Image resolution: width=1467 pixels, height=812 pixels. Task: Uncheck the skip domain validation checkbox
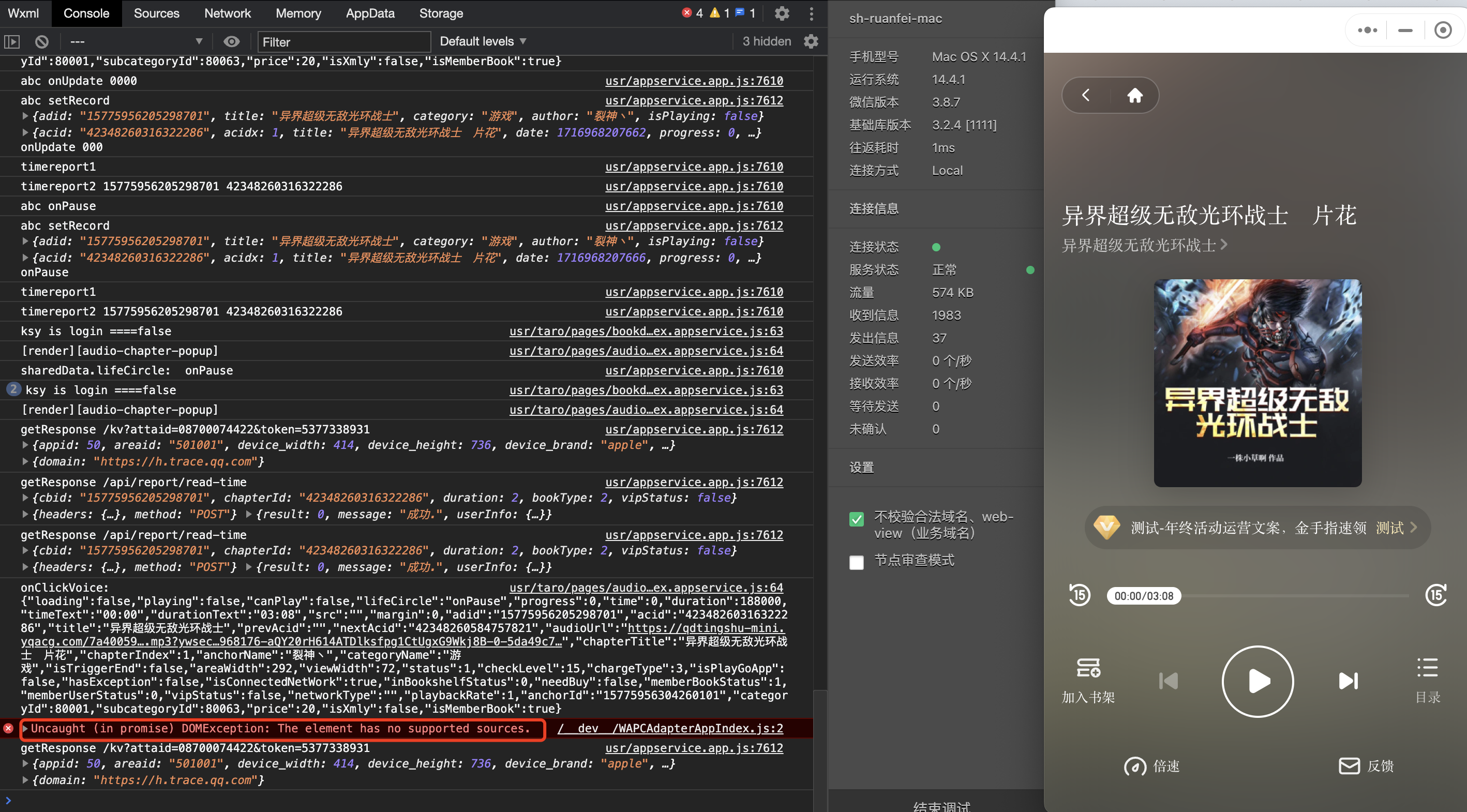pyautogui.click(x=856, y=519)
